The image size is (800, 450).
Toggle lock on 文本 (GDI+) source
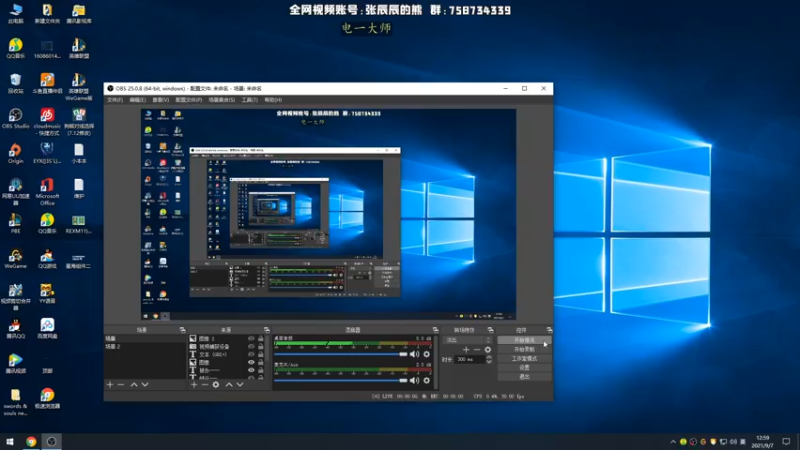tap(261, 354)
